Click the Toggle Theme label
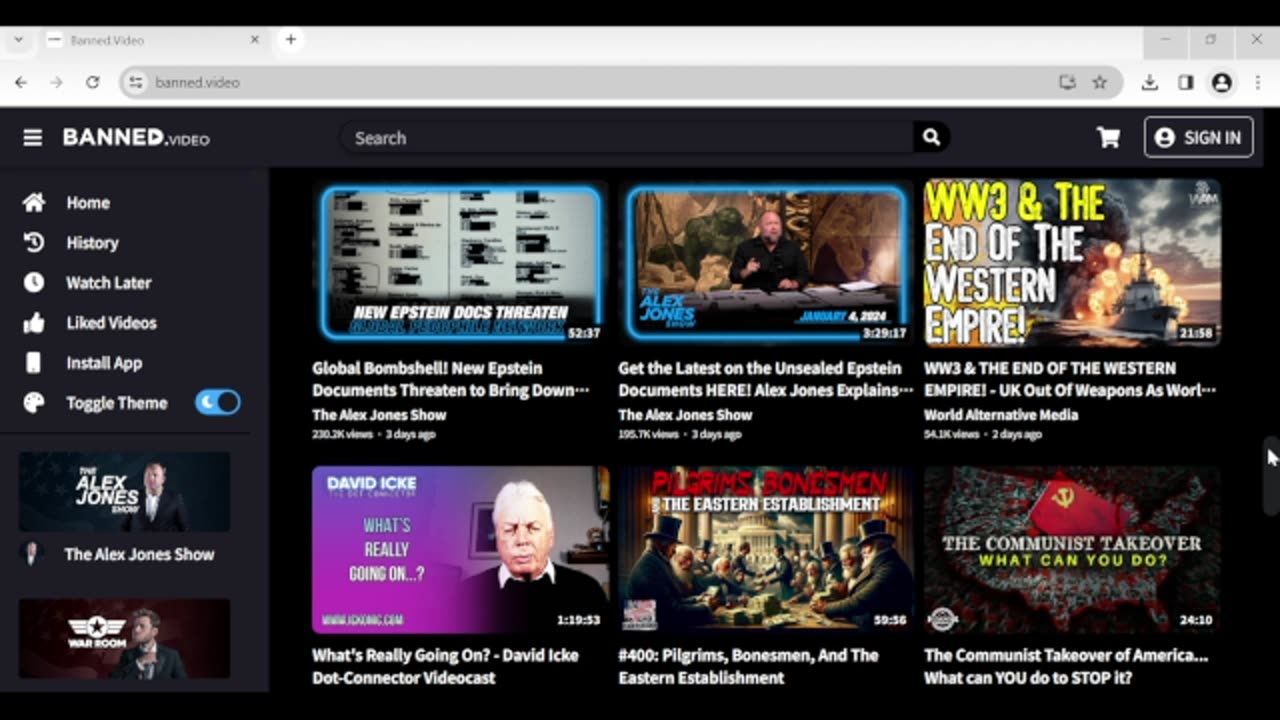This screenshot has height=720, width=1280. click(117, 402)
